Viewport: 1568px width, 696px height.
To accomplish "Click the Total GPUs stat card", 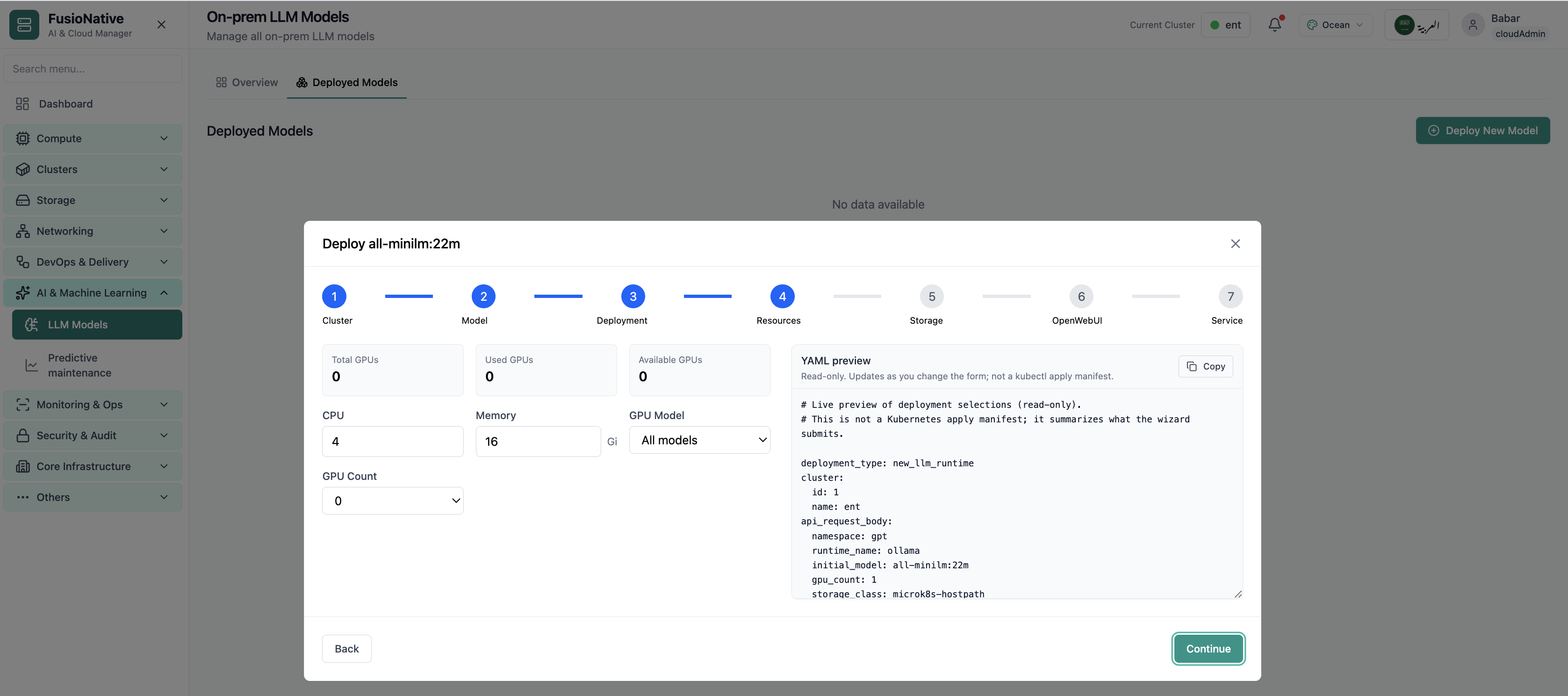I will coord(393,370).
